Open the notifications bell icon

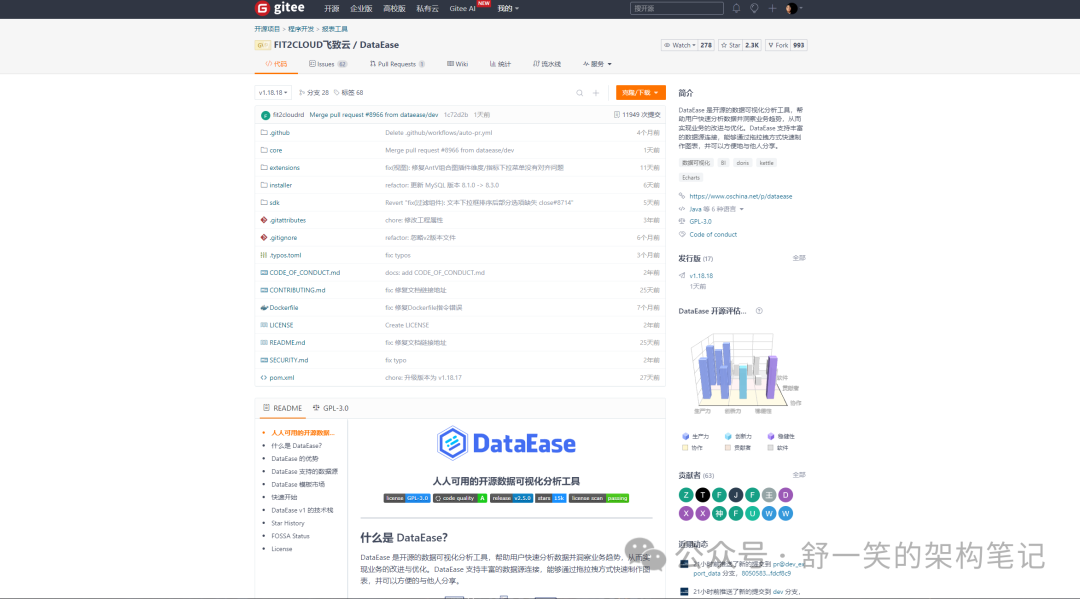tap(736, 8)
